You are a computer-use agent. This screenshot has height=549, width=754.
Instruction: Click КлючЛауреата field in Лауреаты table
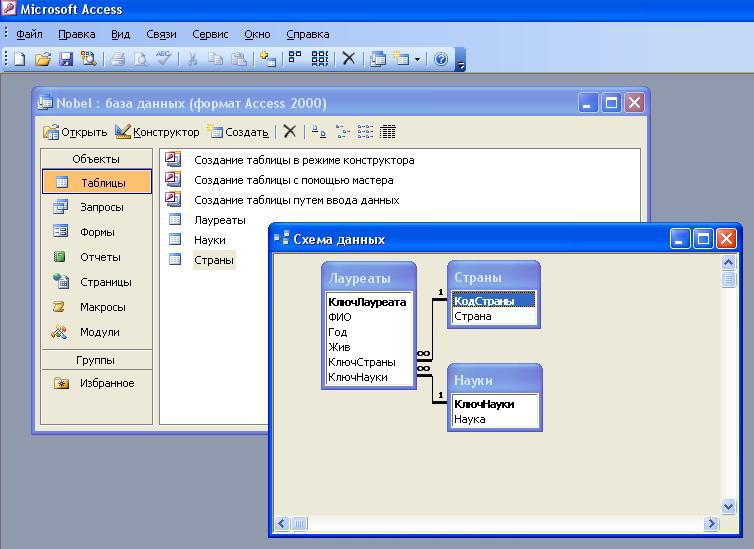[367, 302]
